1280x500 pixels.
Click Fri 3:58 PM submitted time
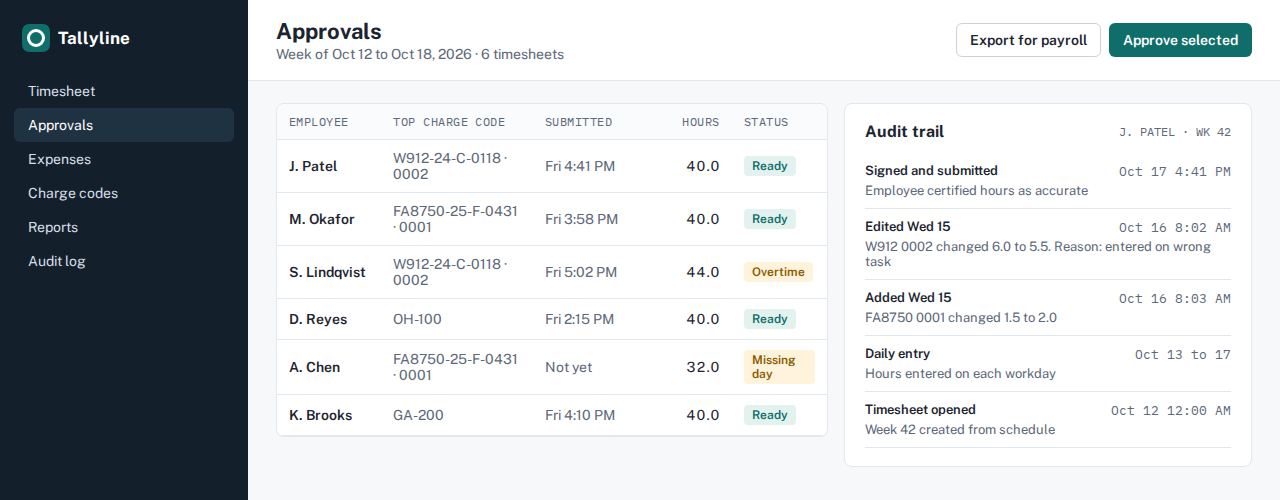tap(581, 219)
